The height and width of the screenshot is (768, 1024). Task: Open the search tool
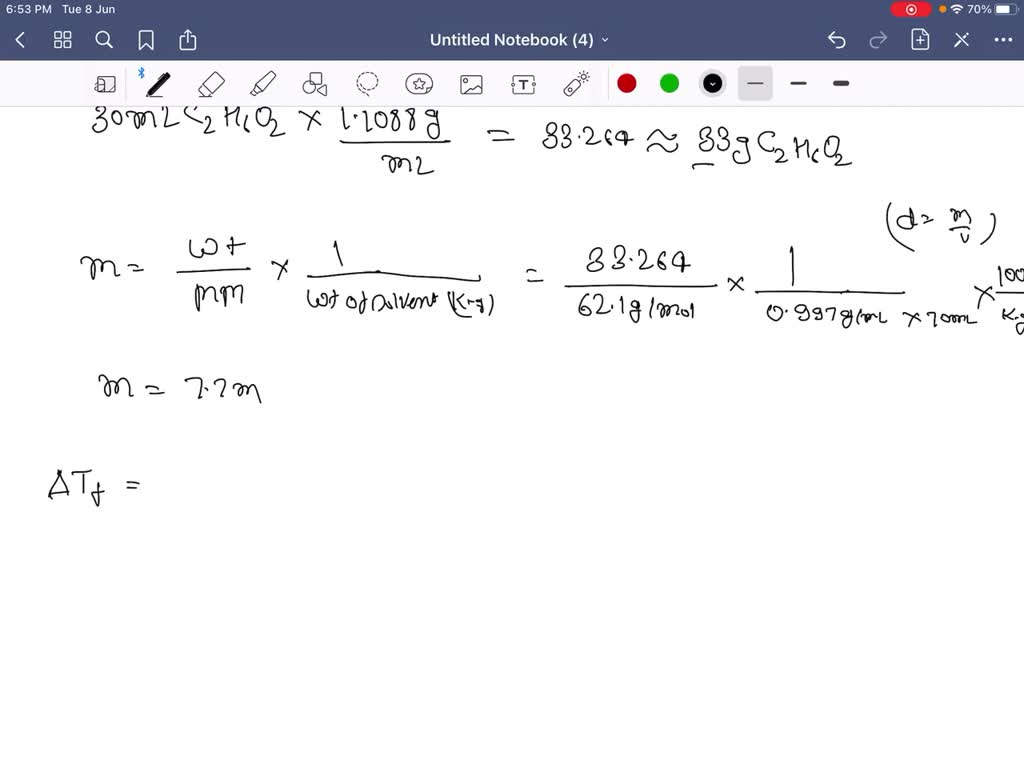[x=104, y=40]
